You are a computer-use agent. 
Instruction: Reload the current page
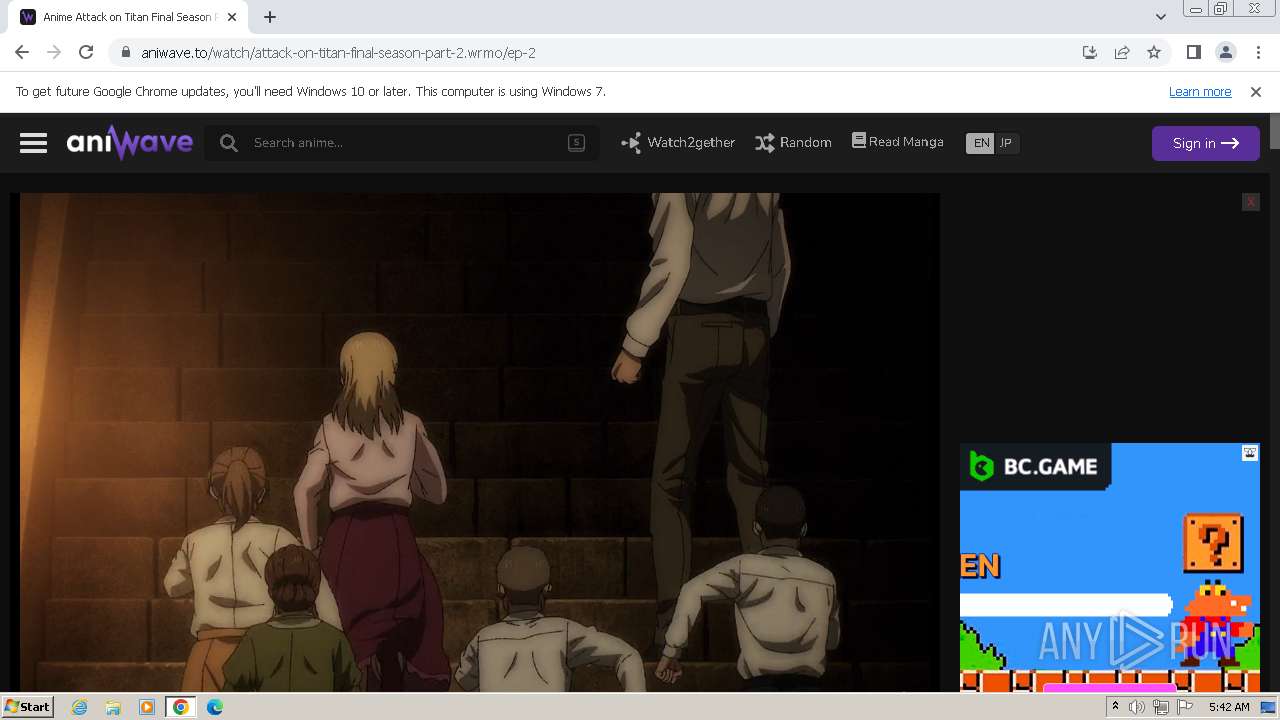click(x=86, y=53)
